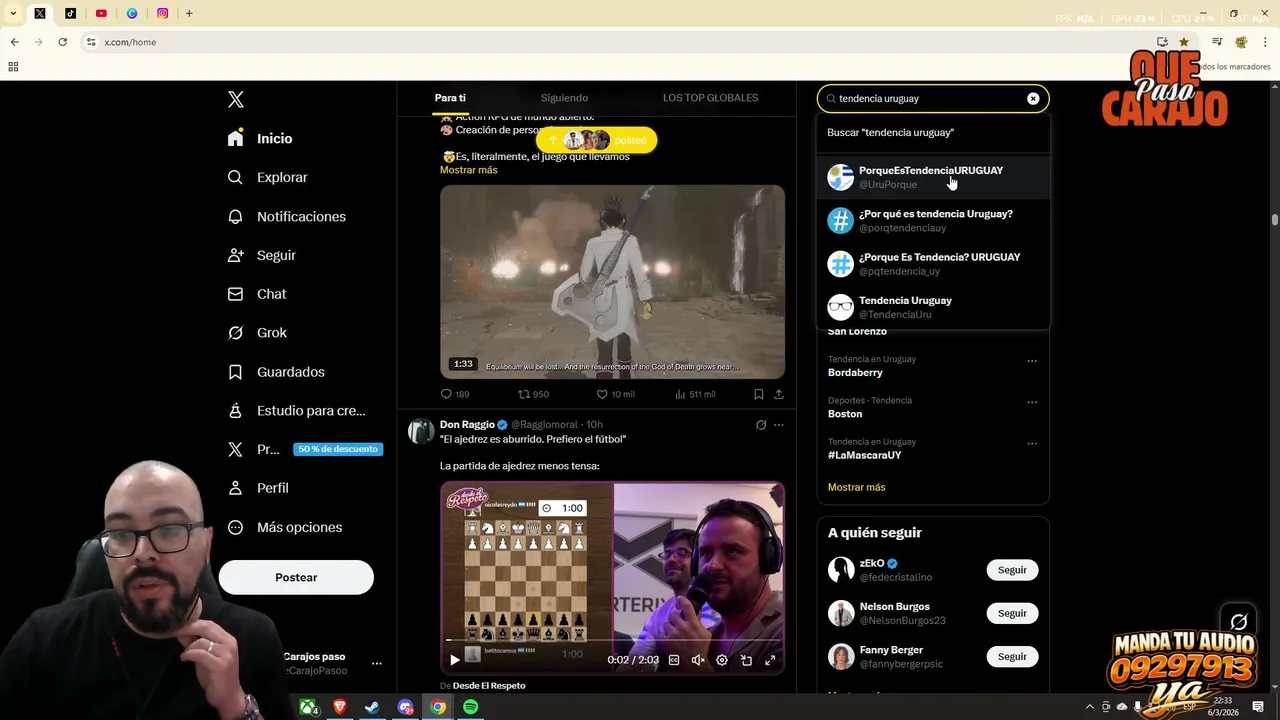Like the post with 10 mil likes
Image resolution: width=1280 pixels, height=720 pixels.
pyautogui.click(x=615, y=394)
